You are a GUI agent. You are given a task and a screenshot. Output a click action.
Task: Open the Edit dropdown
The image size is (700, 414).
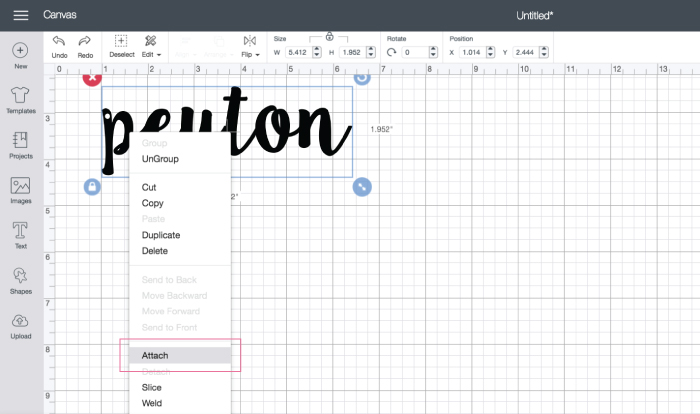pos(151,46)
